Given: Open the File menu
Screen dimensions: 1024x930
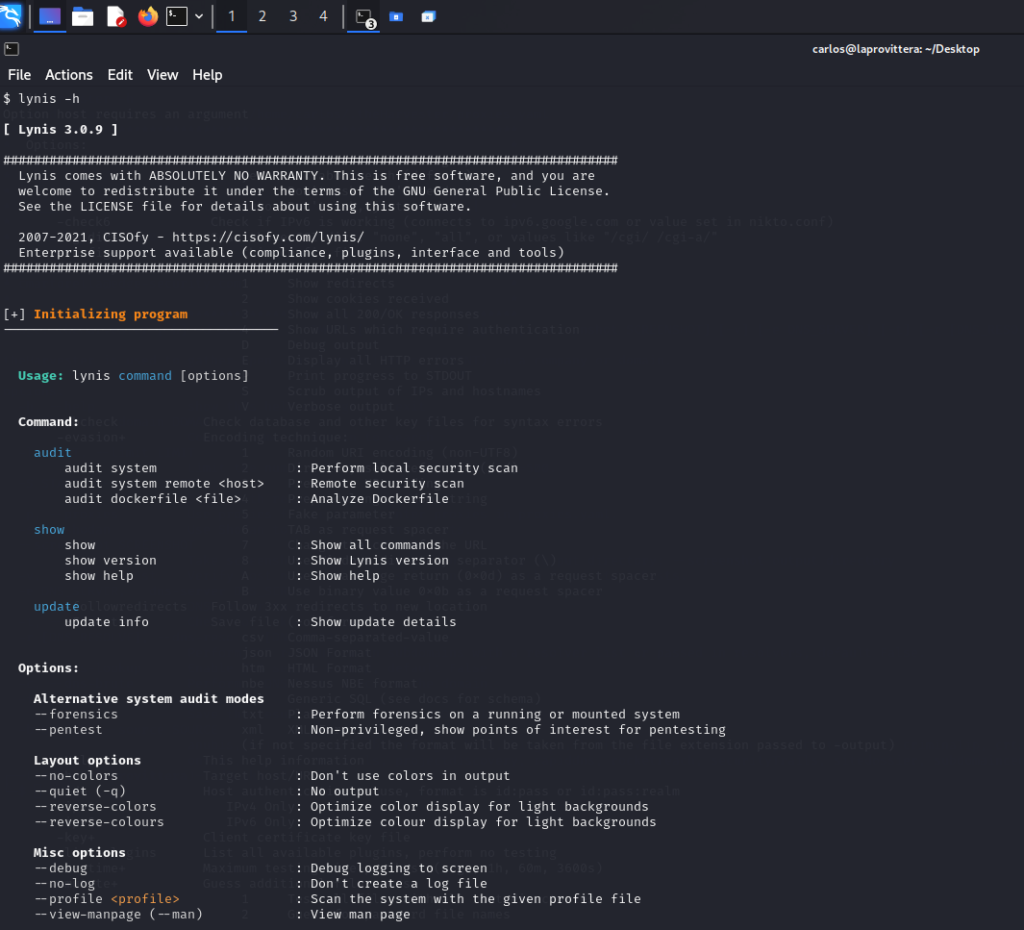Looking at the screenshot, I should (x=19, y=75).
